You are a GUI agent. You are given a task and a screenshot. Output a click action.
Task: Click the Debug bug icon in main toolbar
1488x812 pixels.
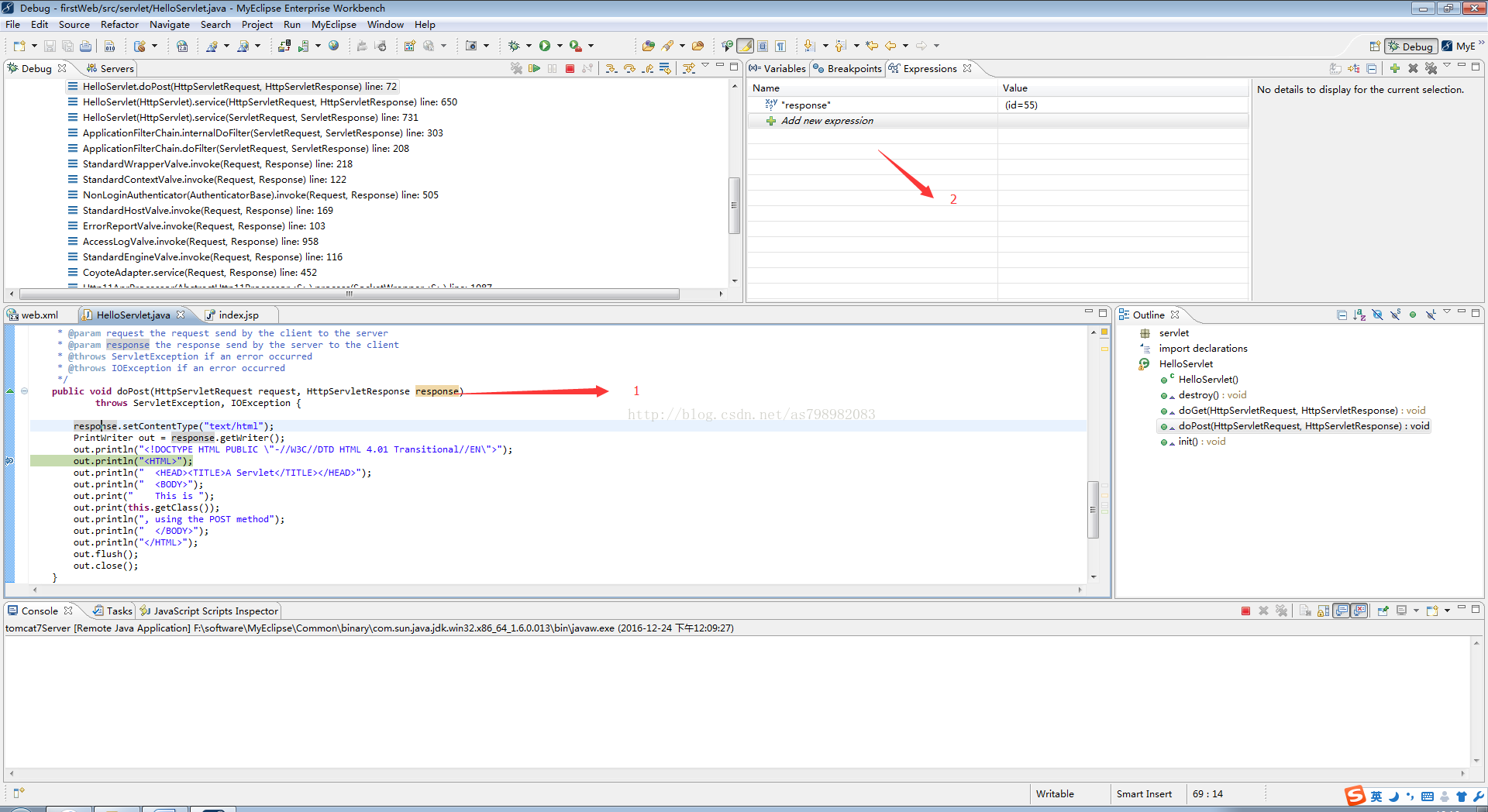[514, 46]
